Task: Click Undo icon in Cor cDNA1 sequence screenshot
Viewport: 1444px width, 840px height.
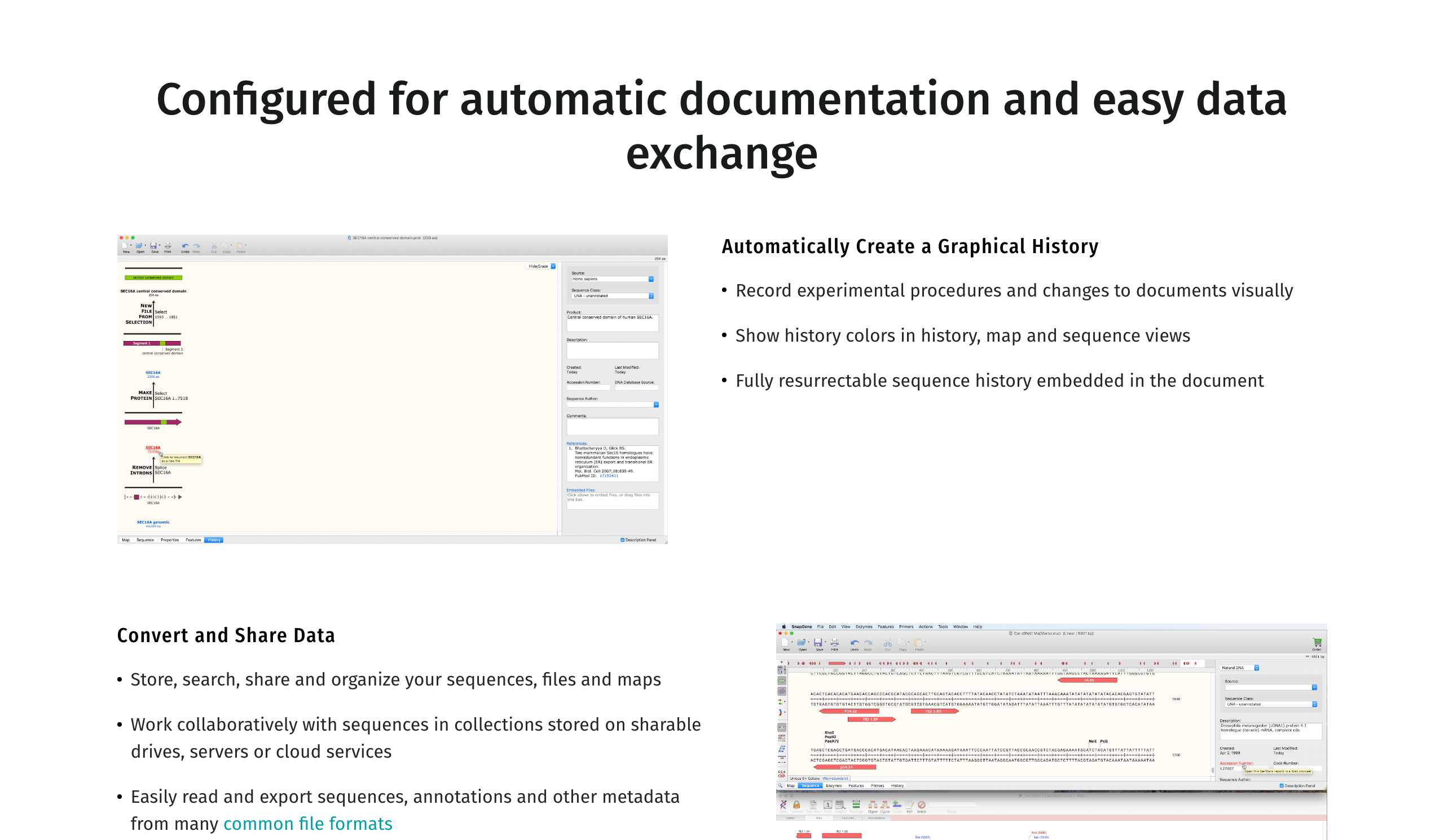Action: [x=855, y=643]
